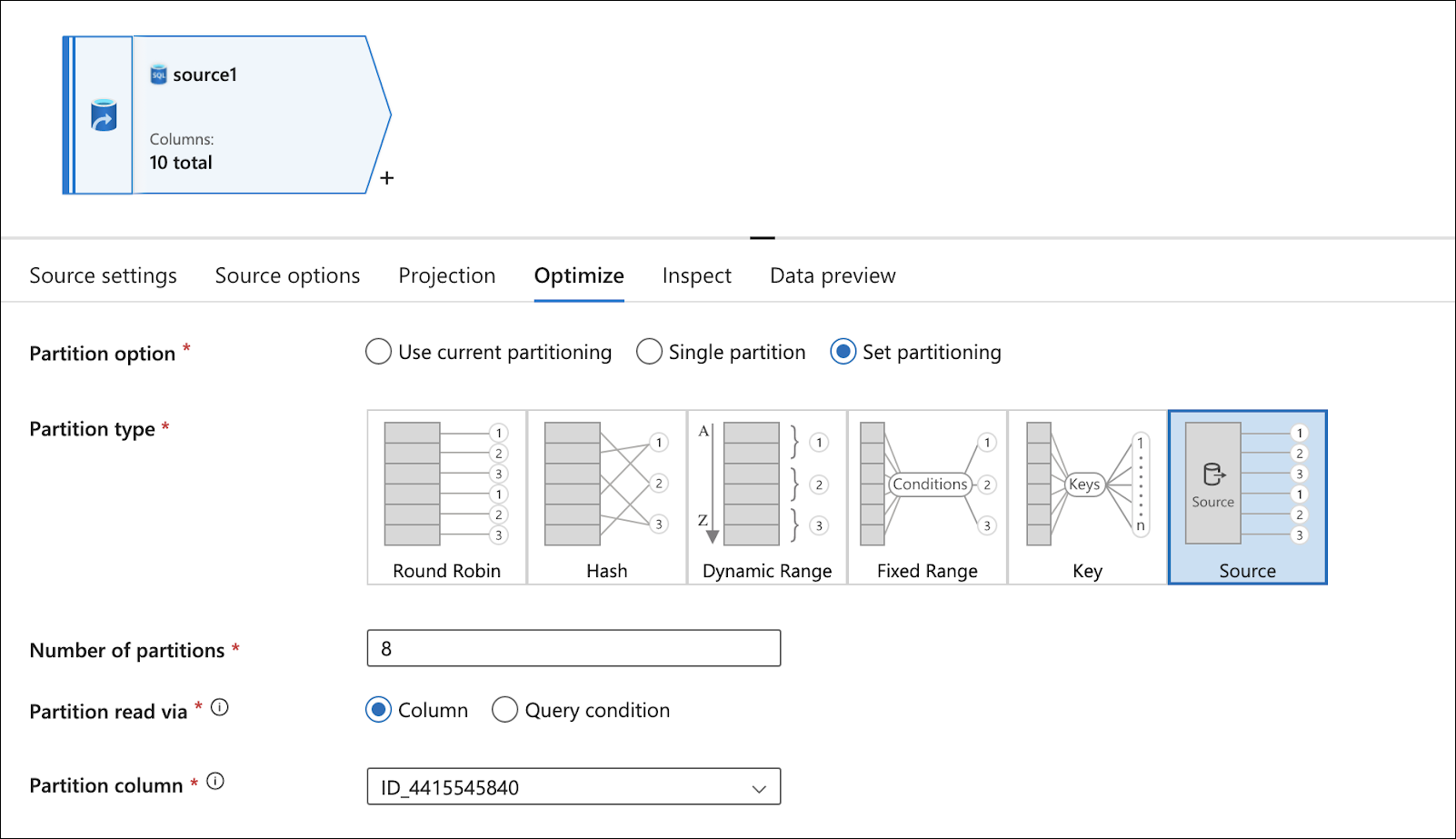Click the info icon beside Partition read via

220,707
